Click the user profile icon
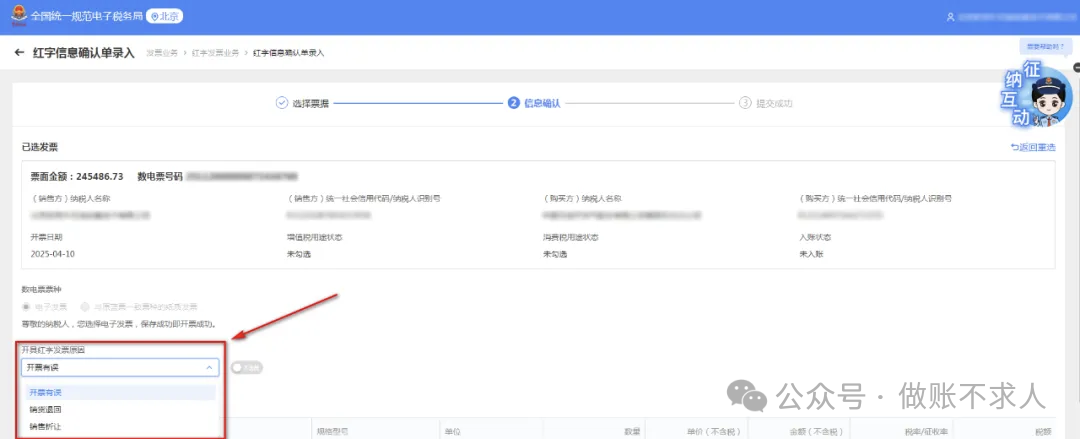Screen dimensions: 1080x439 (x=951, y=17)
